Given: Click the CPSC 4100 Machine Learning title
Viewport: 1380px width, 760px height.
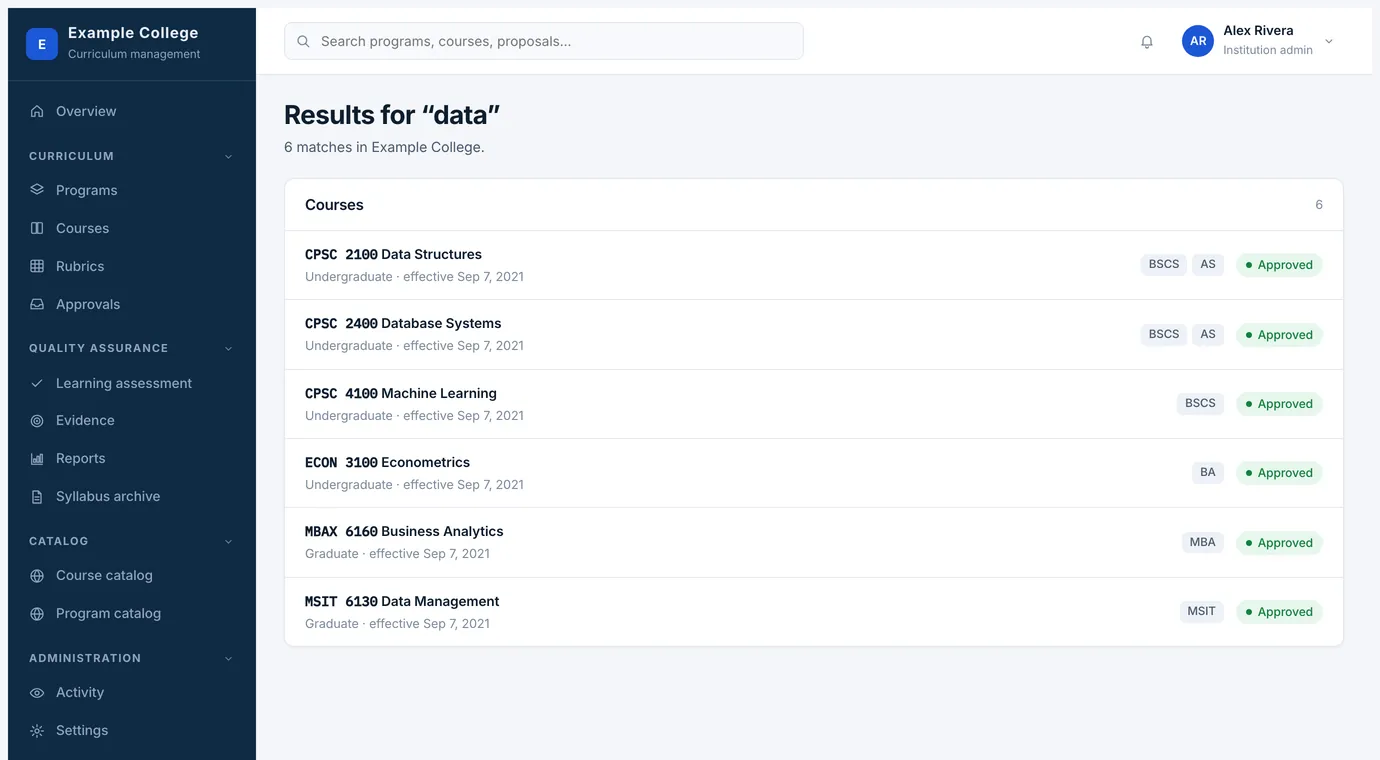Looking at the screenshot, I should [x=401, y=393].
